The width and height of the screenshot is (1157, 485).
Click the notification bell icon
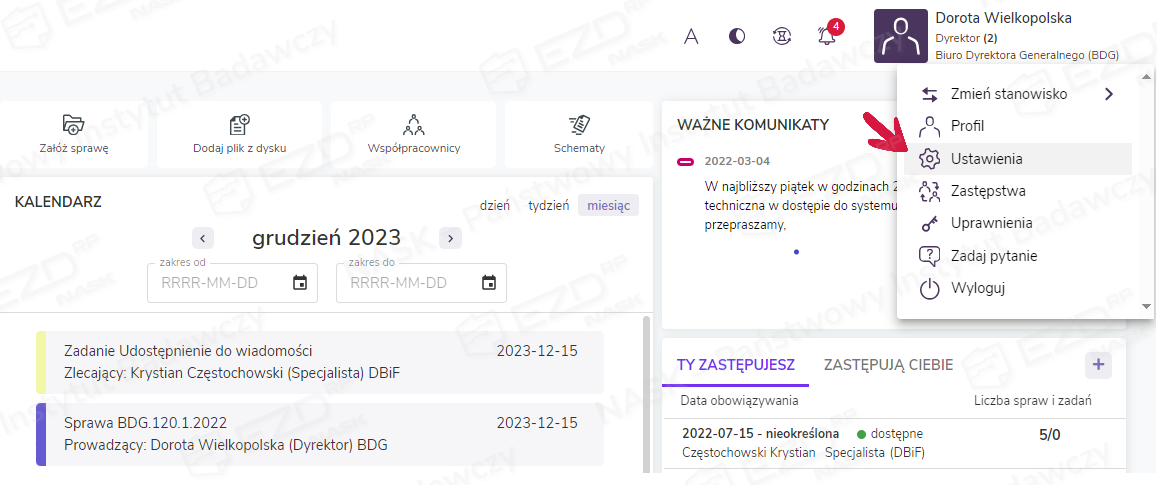826,36
